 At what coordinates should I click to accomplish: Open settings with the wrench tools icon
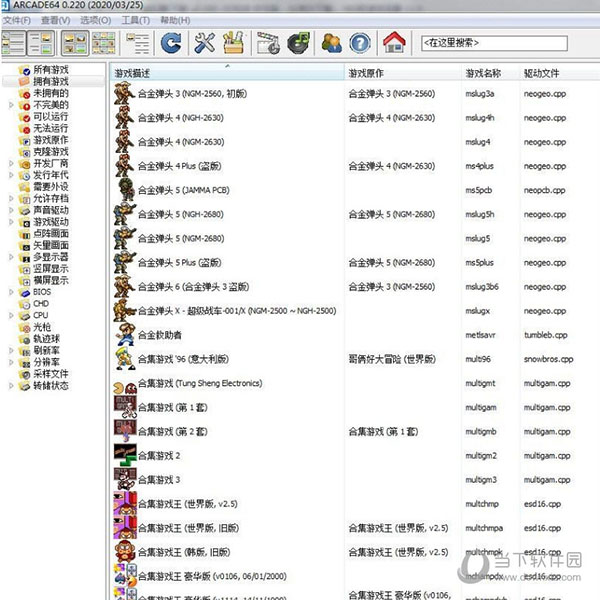pos(204,43)
